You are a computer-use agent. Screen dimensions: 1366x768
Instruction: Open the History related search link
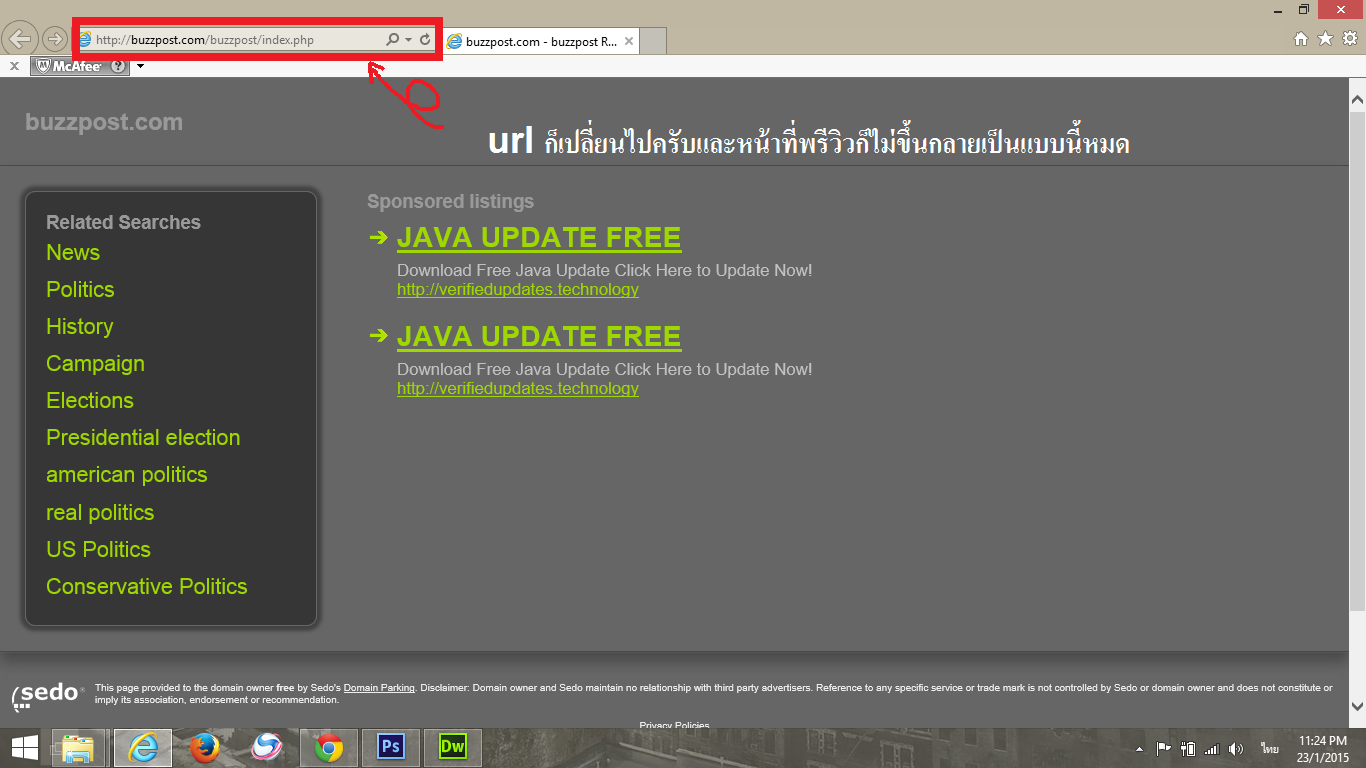tap(79, 327)
